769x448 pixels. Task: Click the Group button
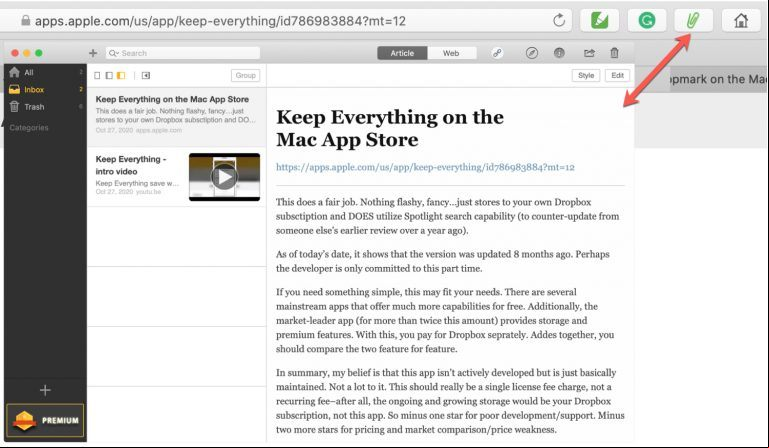(245, 76)
